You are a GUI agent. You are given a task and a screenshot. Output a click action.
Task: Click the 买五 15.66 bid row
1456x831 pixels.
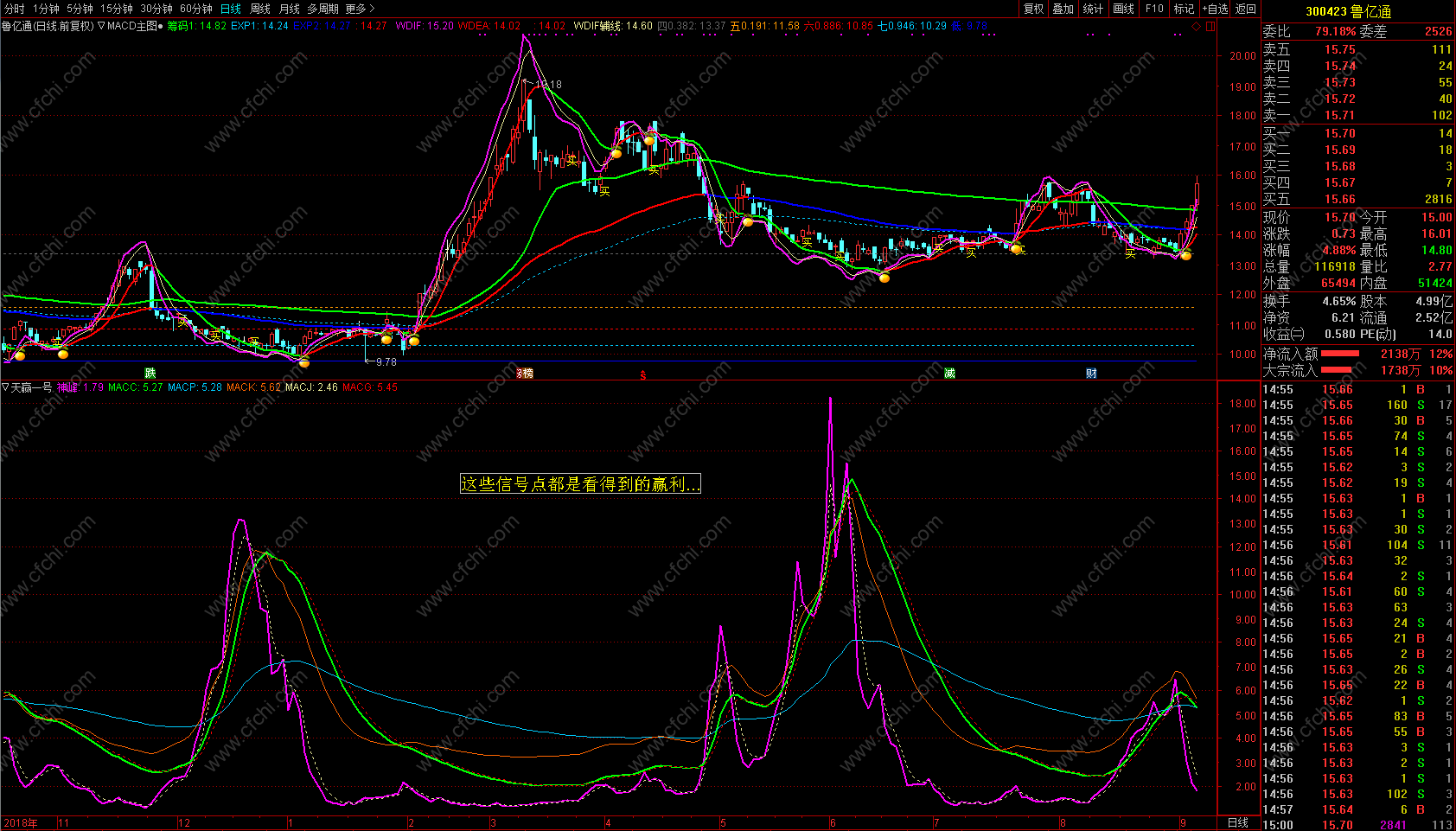(x=1357, y=200)
